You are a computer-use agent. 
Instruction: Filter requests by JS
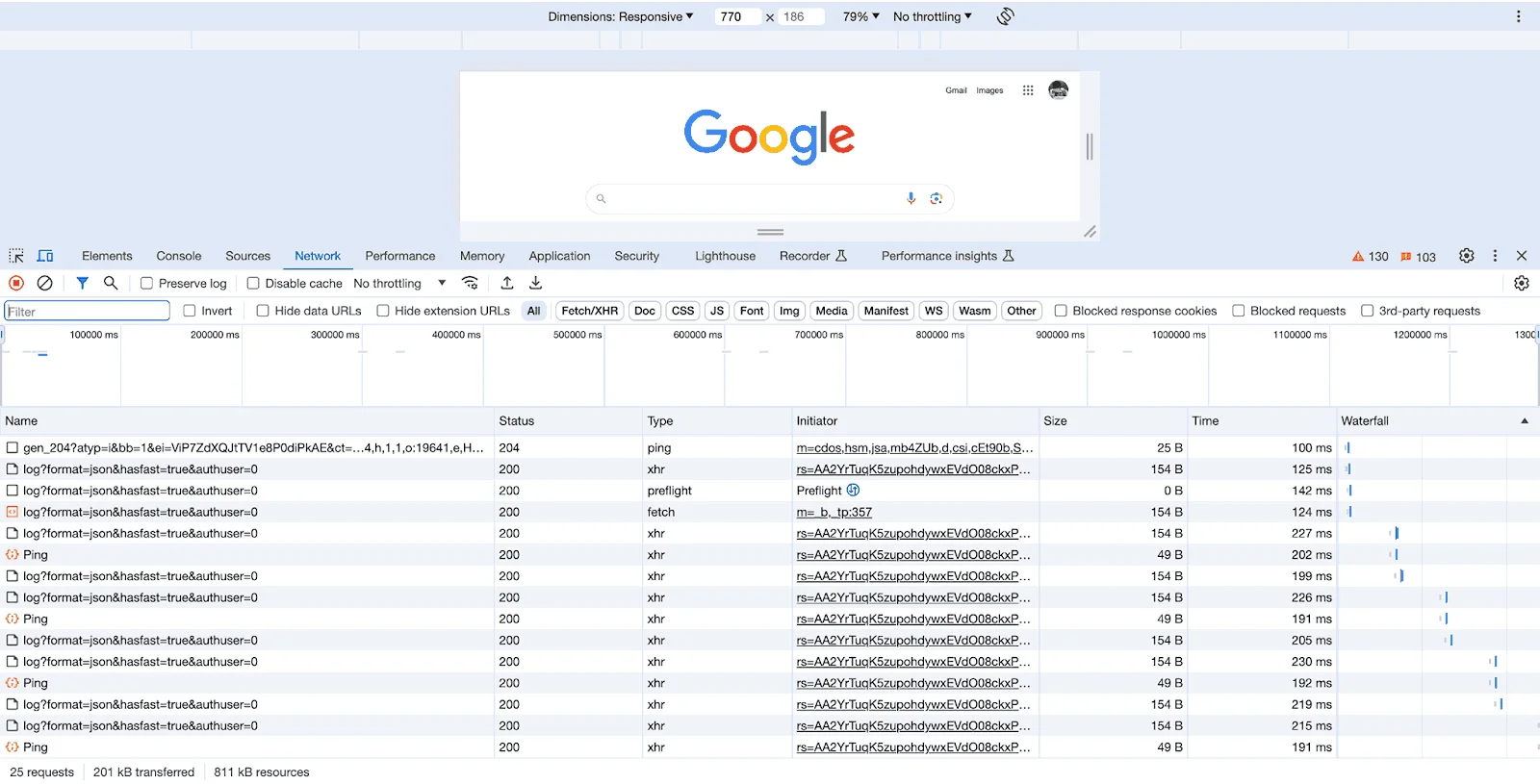click(x=717, y=311)
